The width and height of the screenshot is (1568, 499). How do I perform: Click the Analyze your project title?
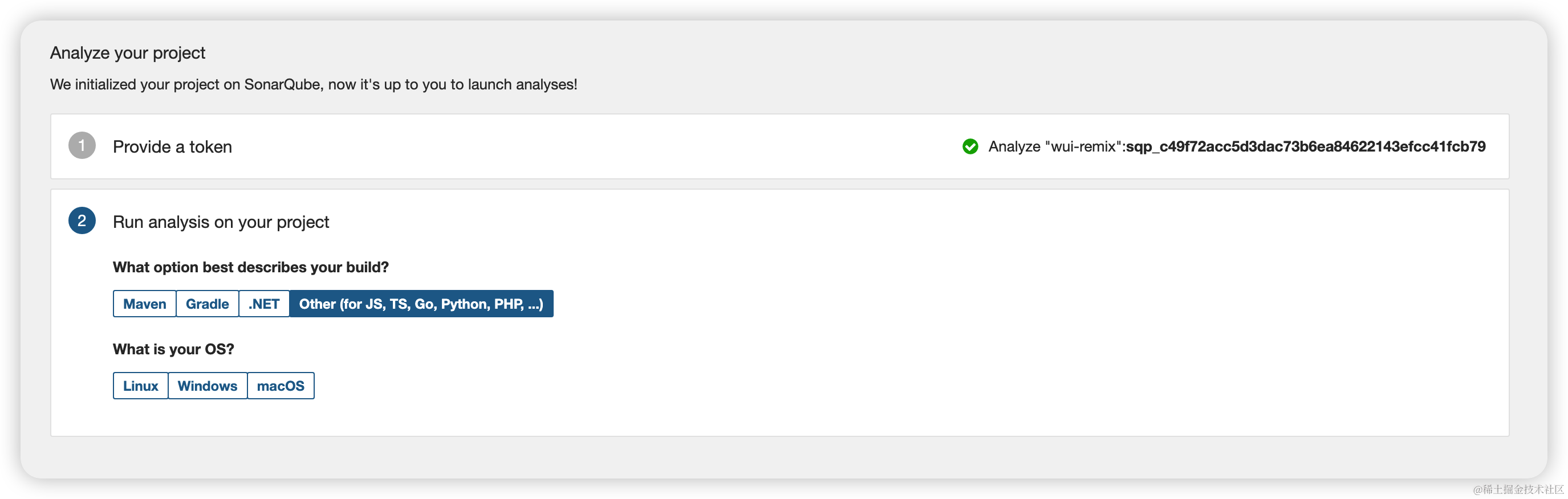click(x=127, y=53)
